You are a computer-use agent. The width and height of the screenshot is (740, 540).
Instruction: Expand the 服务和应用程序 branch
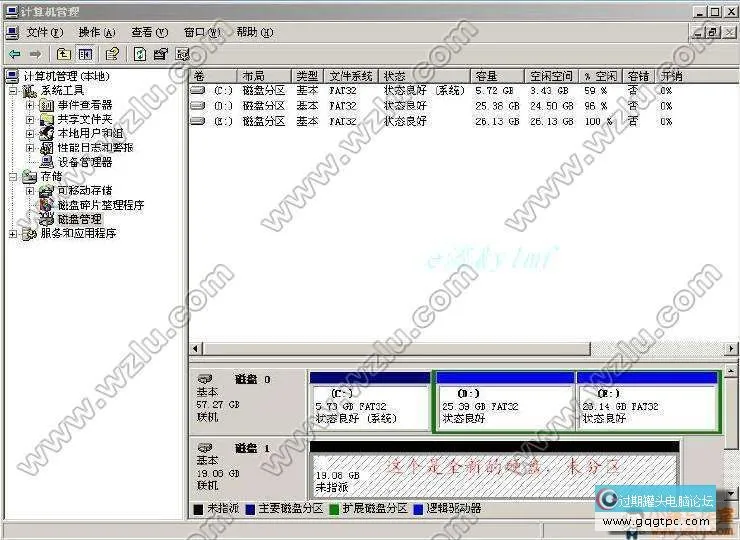click(x=13, y=234)
